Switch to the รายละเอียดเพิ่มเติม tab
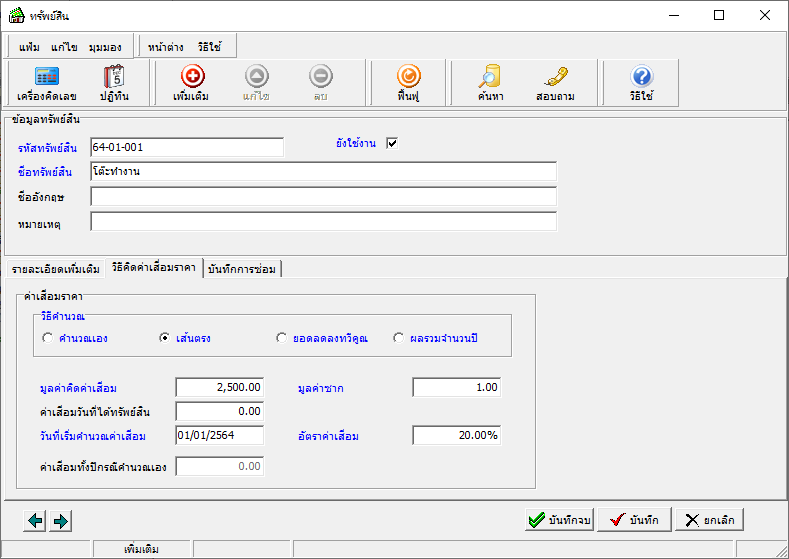This screenshot has width=789, height=559. pyautogui.click(x=55, y=269)
